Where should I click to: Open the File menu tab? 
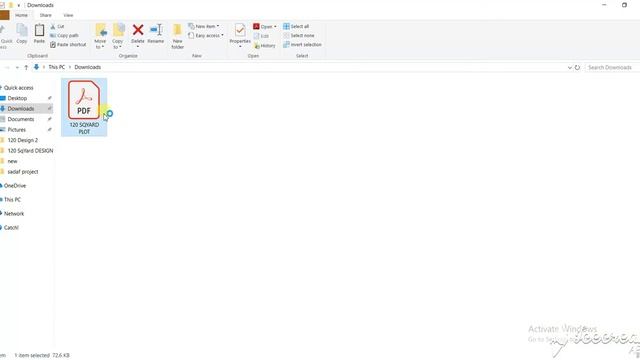(x=4, y=15)
